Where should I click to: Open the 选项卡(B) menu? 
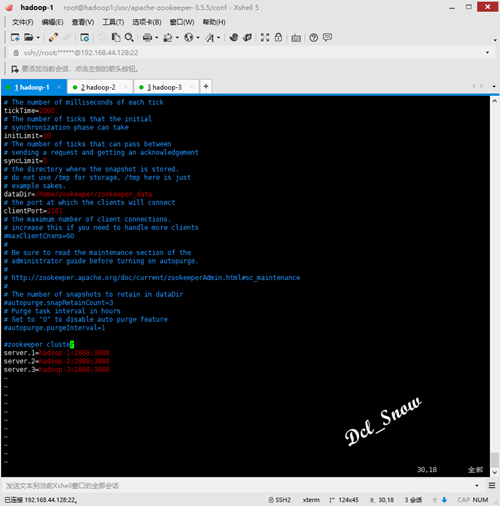pos(147,22)
